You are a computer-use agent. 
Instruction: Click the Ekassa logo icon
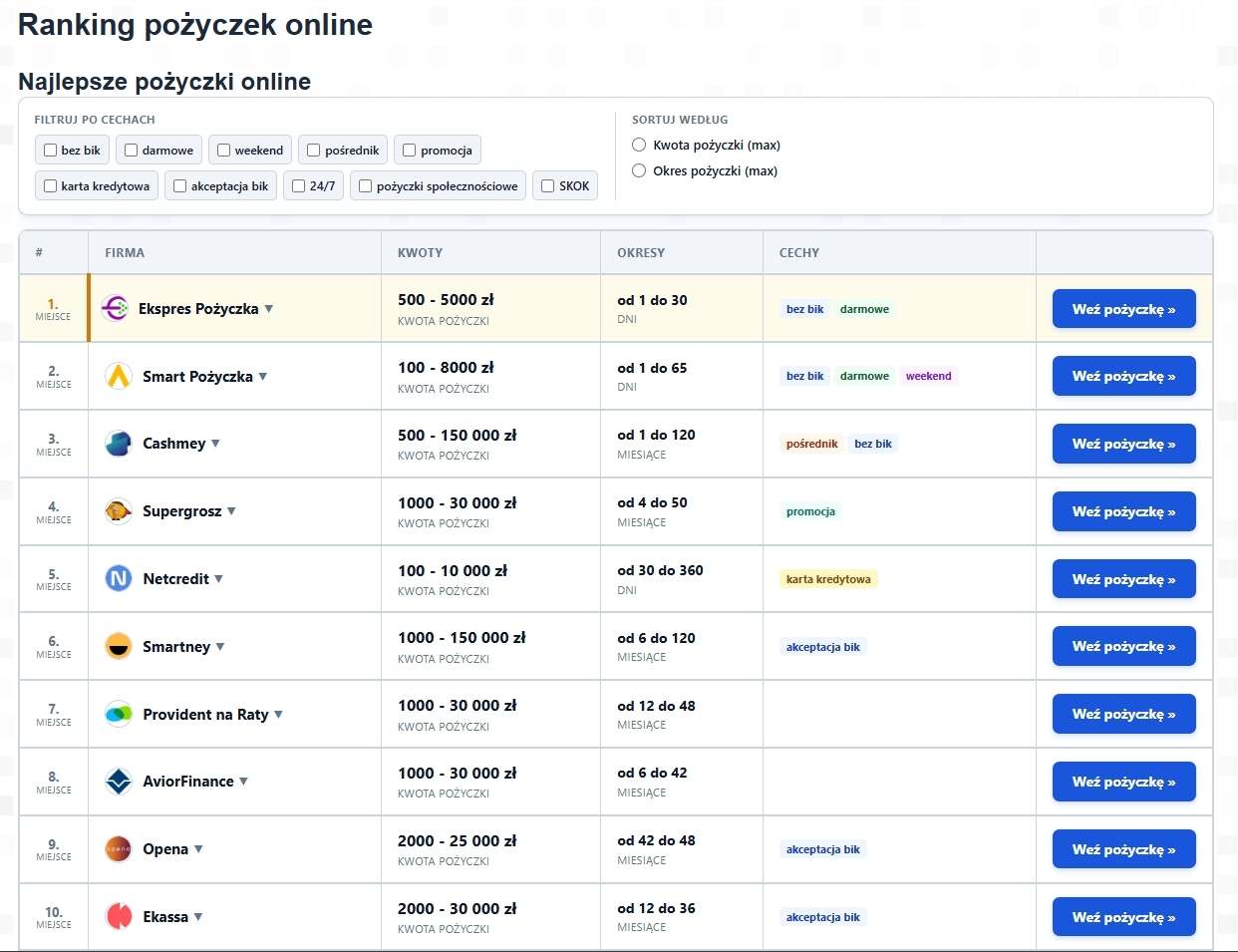click(119, 917)
